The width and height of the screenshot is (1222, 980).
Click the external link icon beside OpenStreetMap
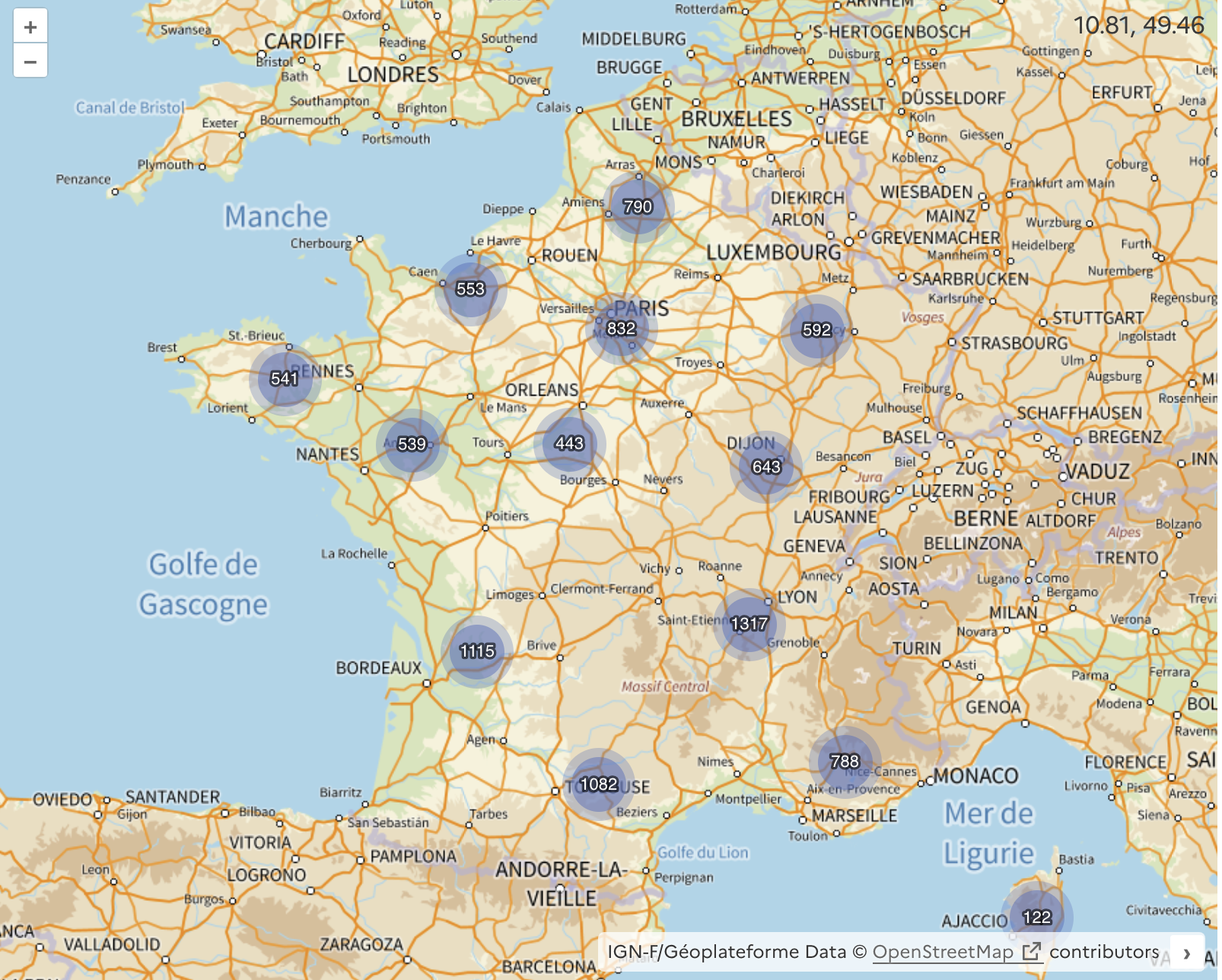click(x=1032, y=950)
